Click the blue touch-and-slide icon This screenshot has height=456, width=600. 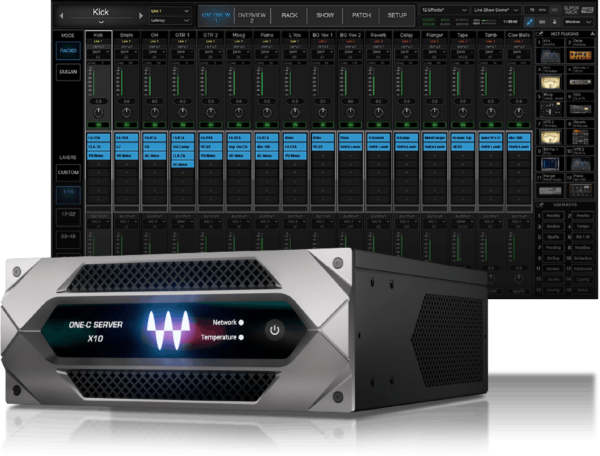click(530, 22)
